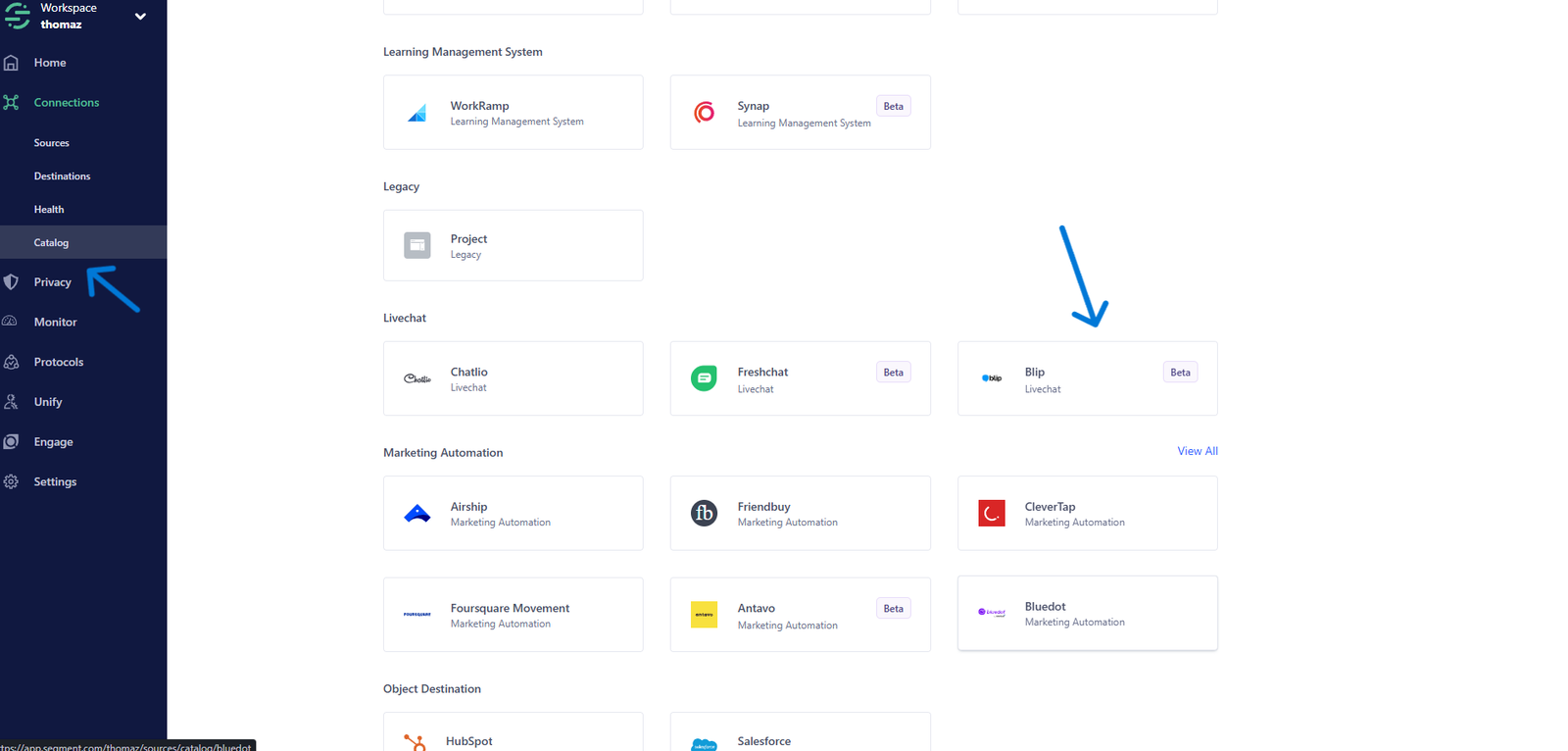Open the Project card title
Viewport: 1568px width, 751px height.
[x=468, y=239]
